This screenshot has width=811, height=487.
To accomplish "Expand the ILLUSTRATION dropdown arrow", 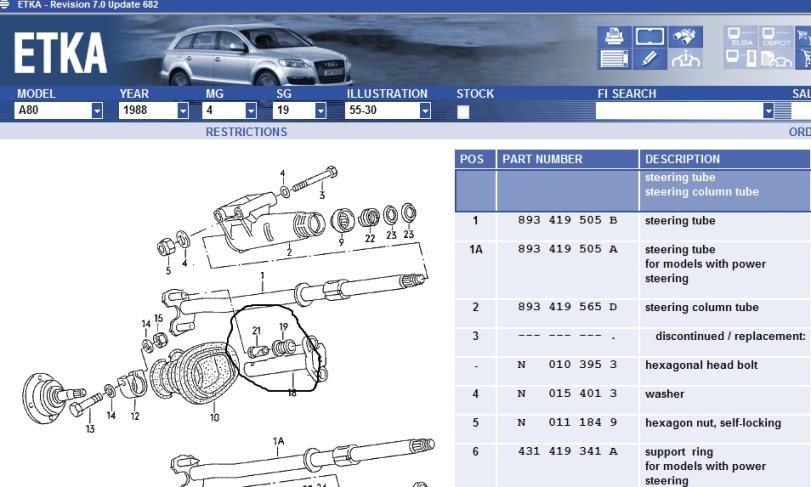I will 425,110.
